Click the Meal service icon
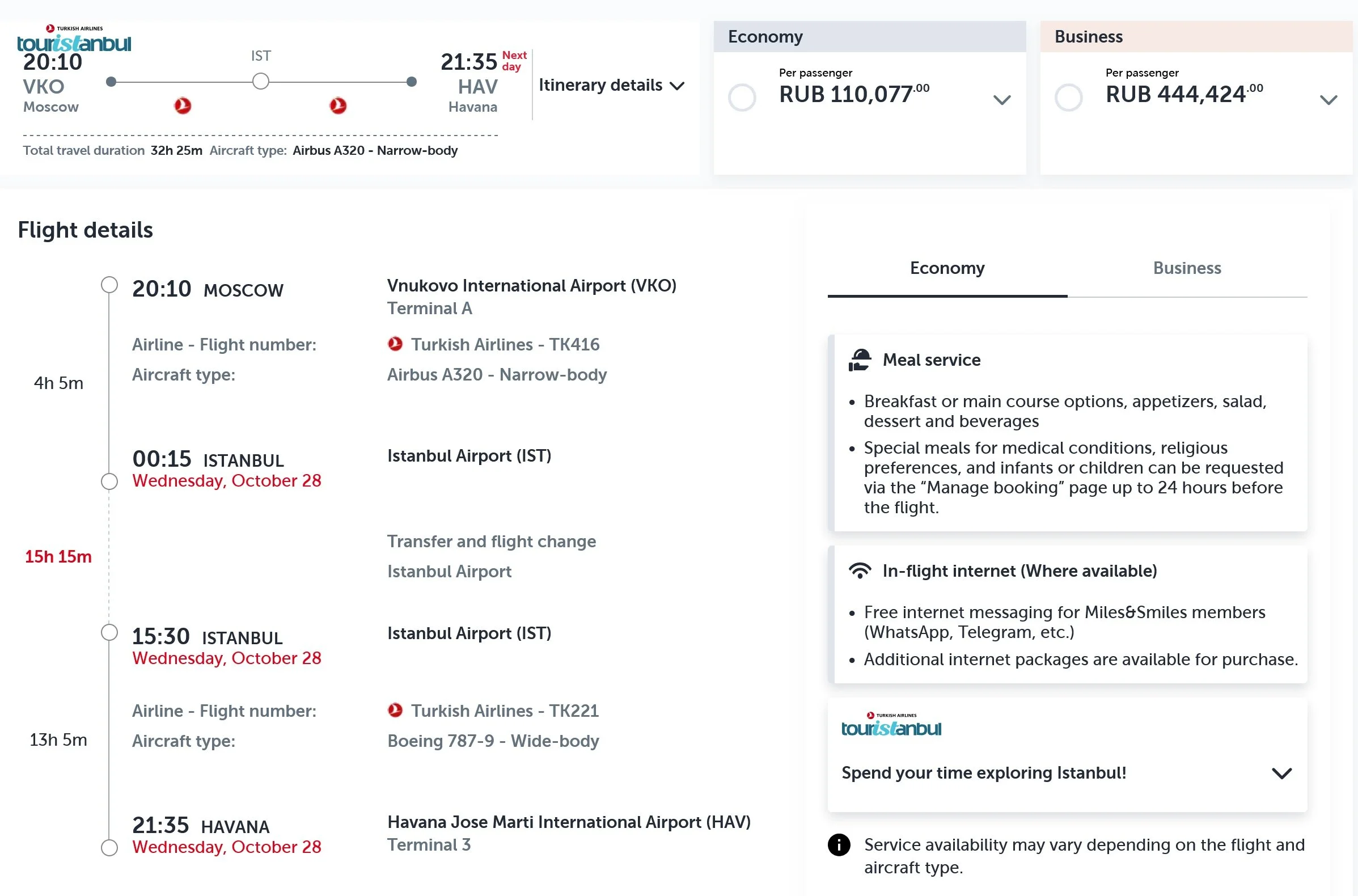Screen dimensions: 1358x896 point(859,360)
